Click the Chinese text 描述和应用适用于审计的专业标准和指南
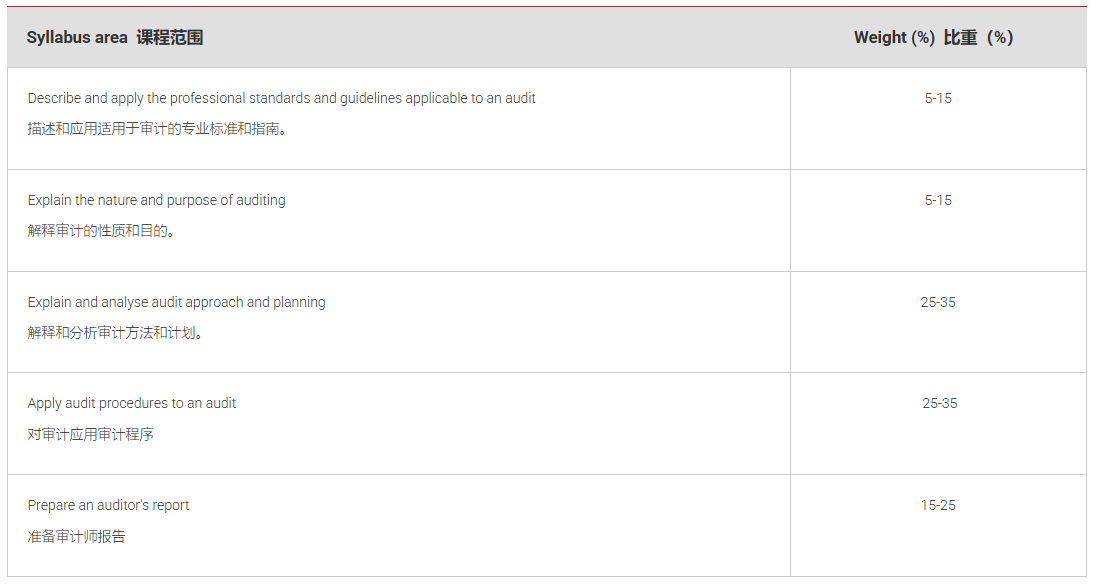Image resolution: width=1095 pixels, height=584 pixels. [x=157, y=129]
